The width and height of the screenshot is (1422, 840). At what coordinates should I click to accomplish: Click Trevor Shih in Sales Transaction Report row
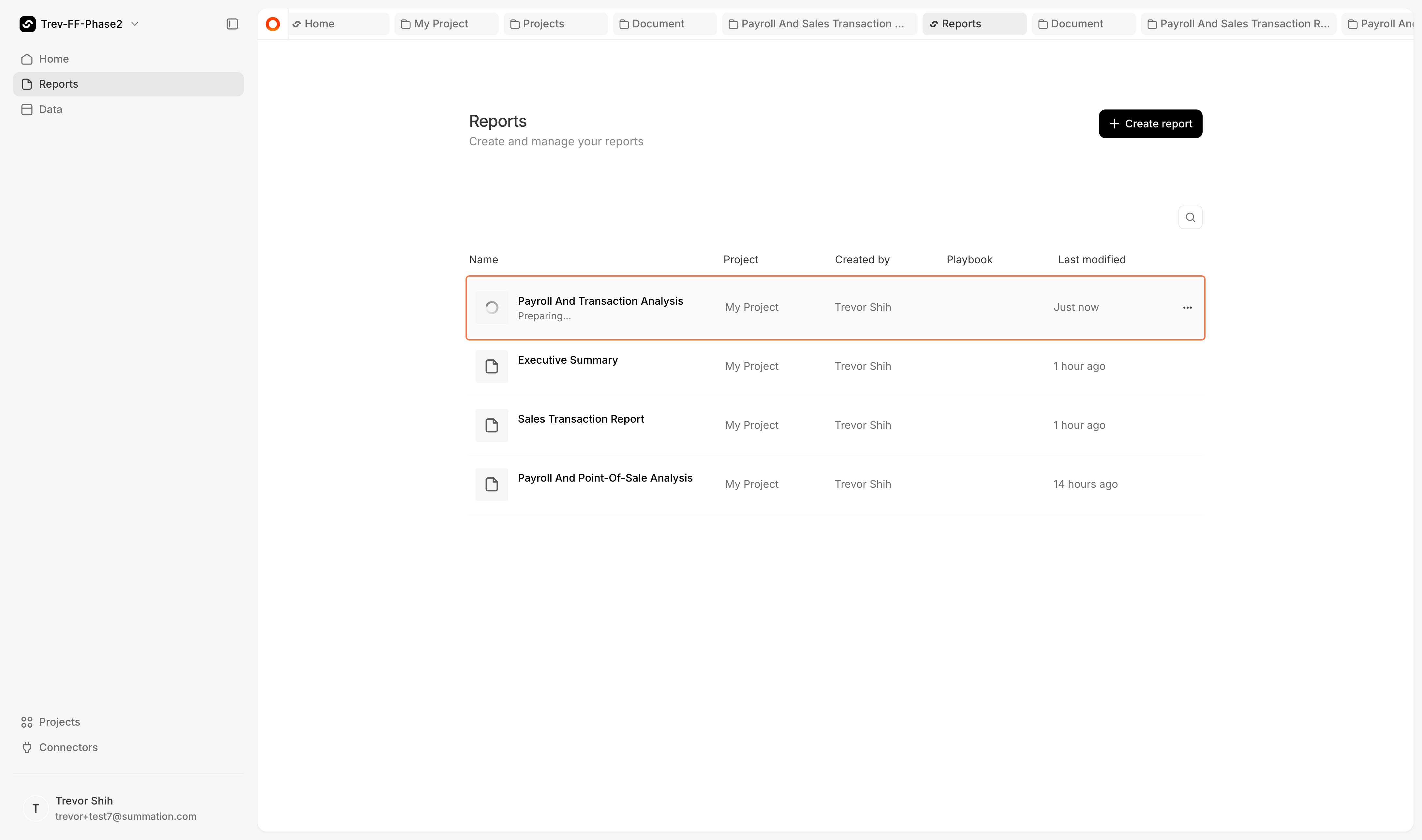[863, 425]
